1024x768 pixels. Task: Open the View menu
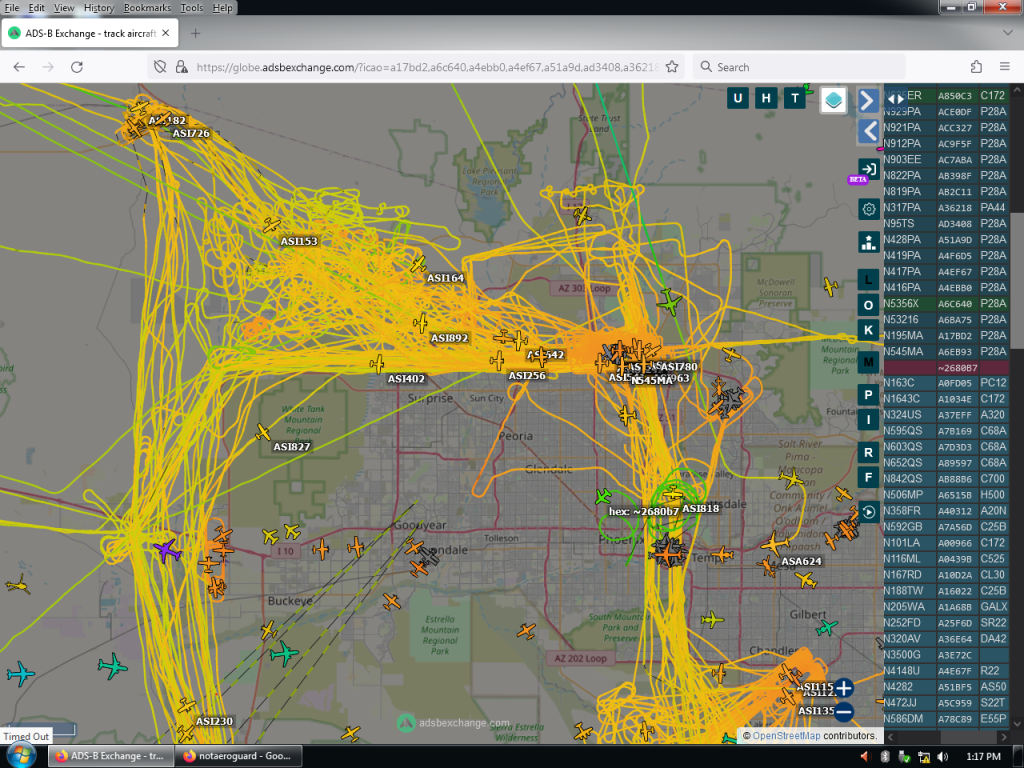tap(64, 8)
